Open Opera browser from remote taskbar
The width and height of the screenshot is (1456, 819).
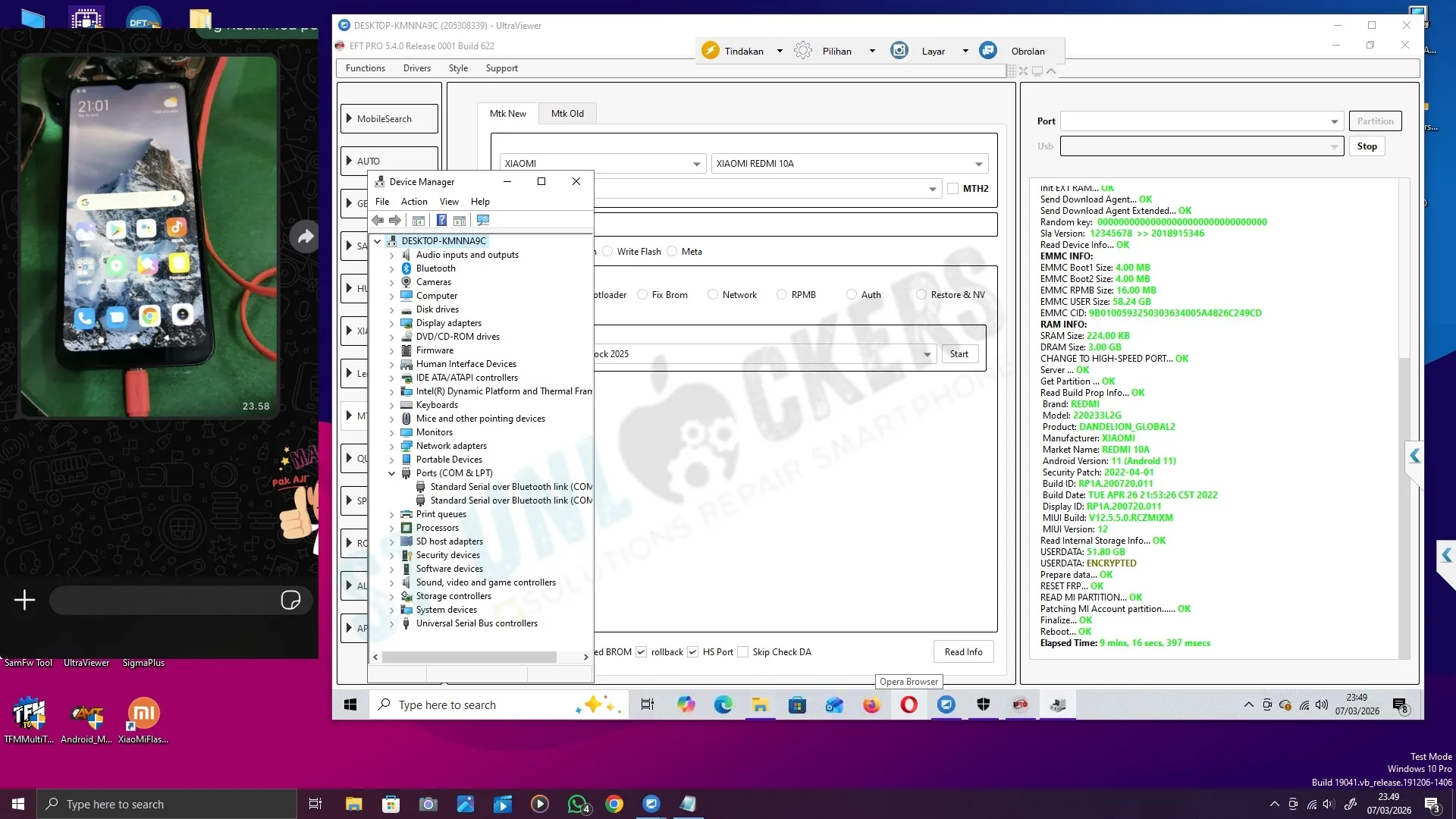[908, 705]
